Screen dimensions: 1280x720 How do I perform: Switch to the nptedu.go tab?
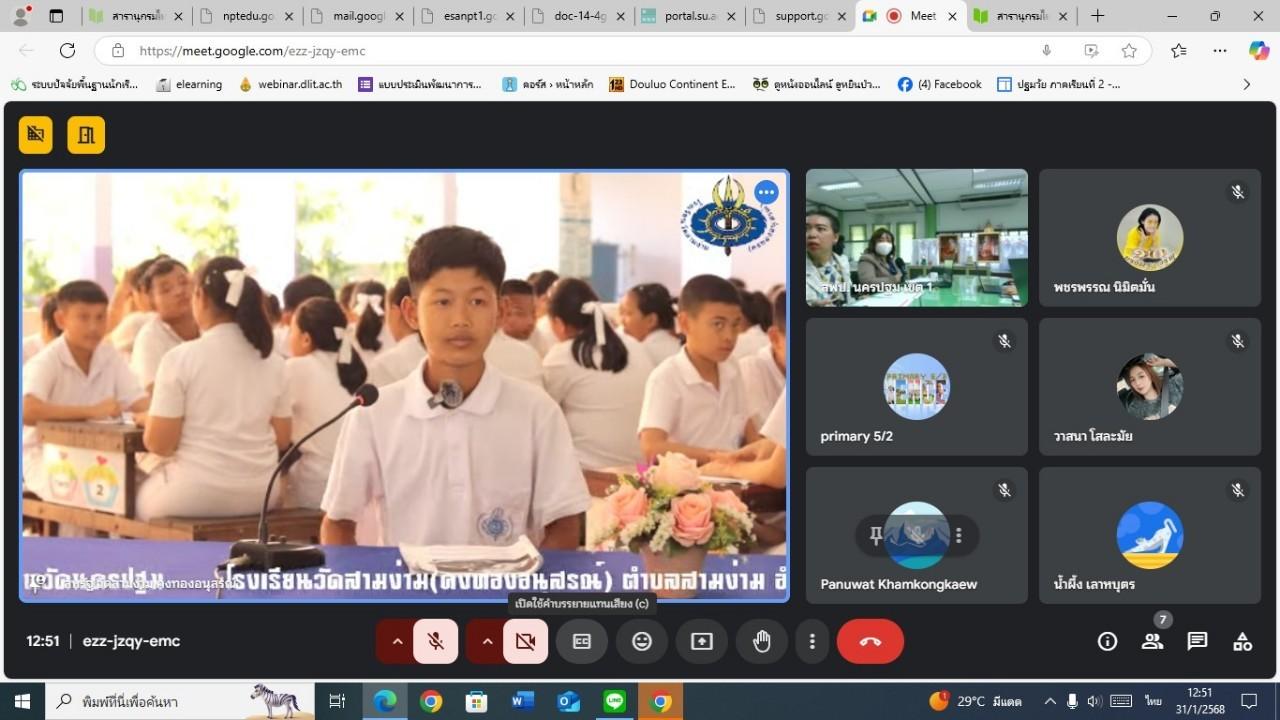pos(245,16)
